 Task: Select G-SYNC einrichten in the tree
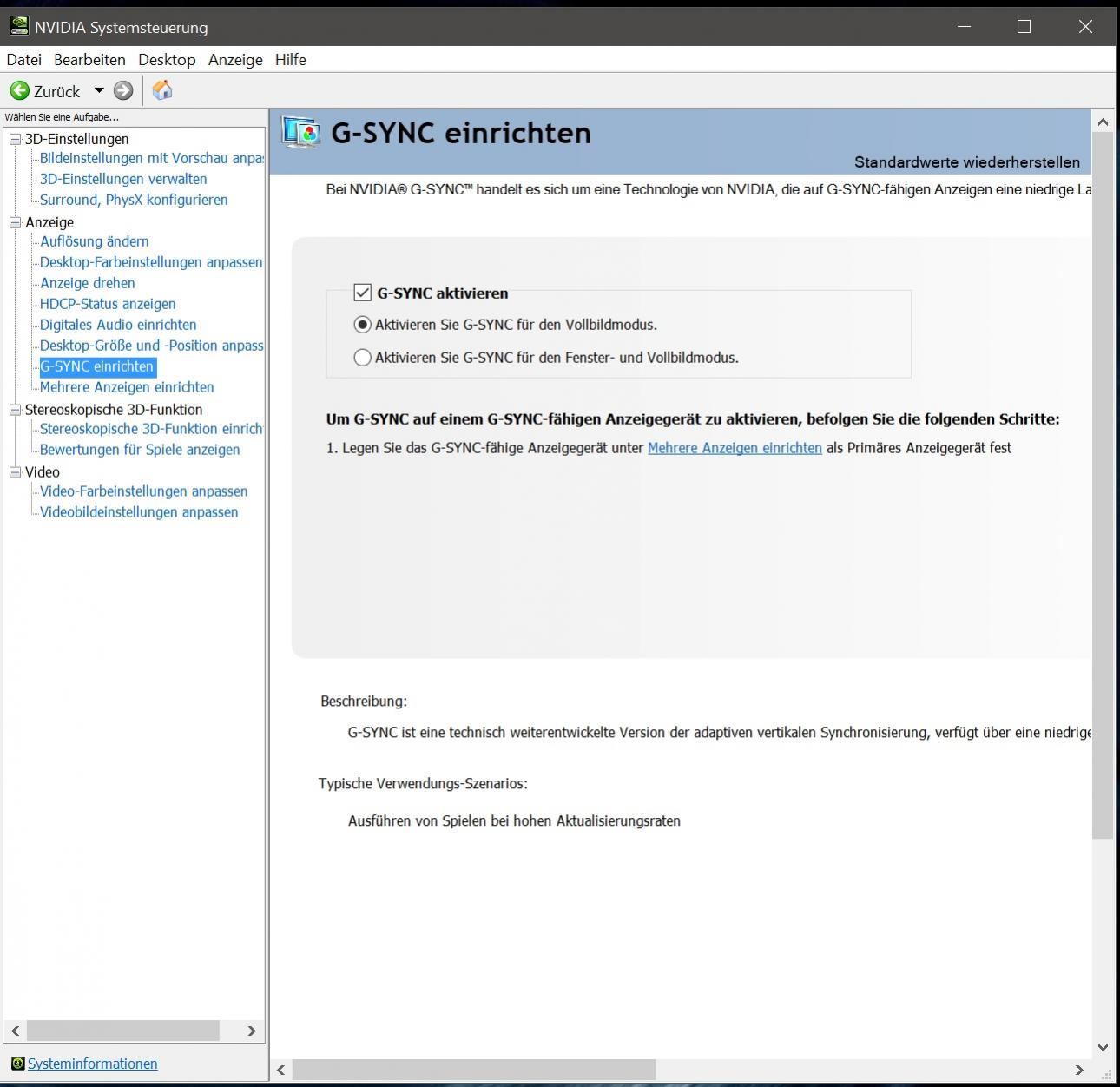pos(97,366)
